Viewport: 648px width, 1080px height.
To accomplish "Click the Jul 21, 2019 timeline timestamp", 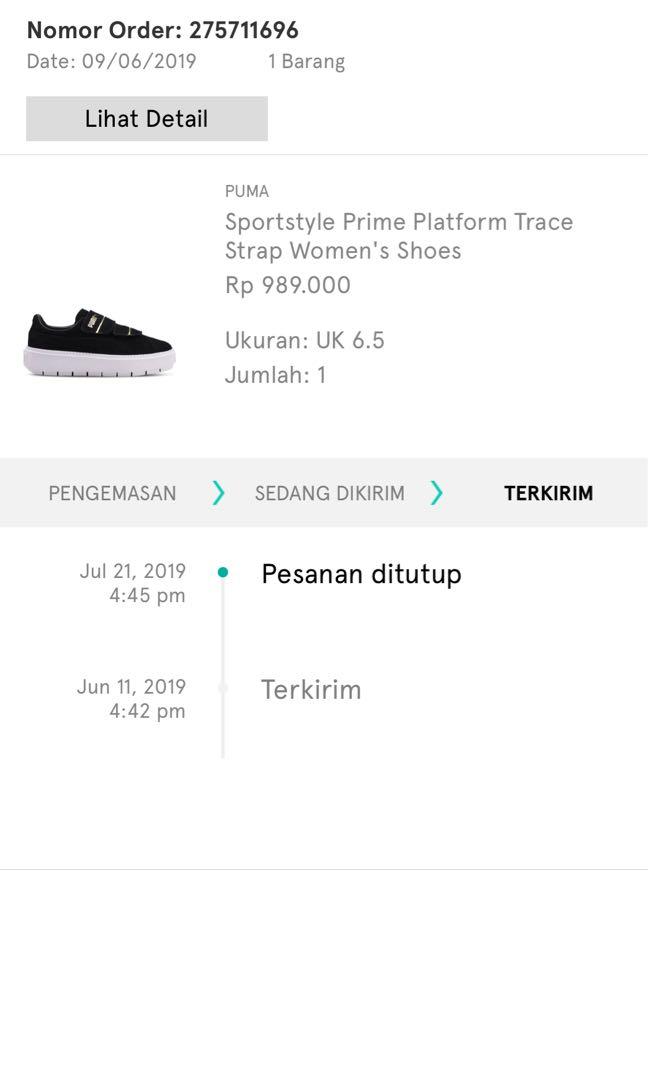I will pos(134,582).
